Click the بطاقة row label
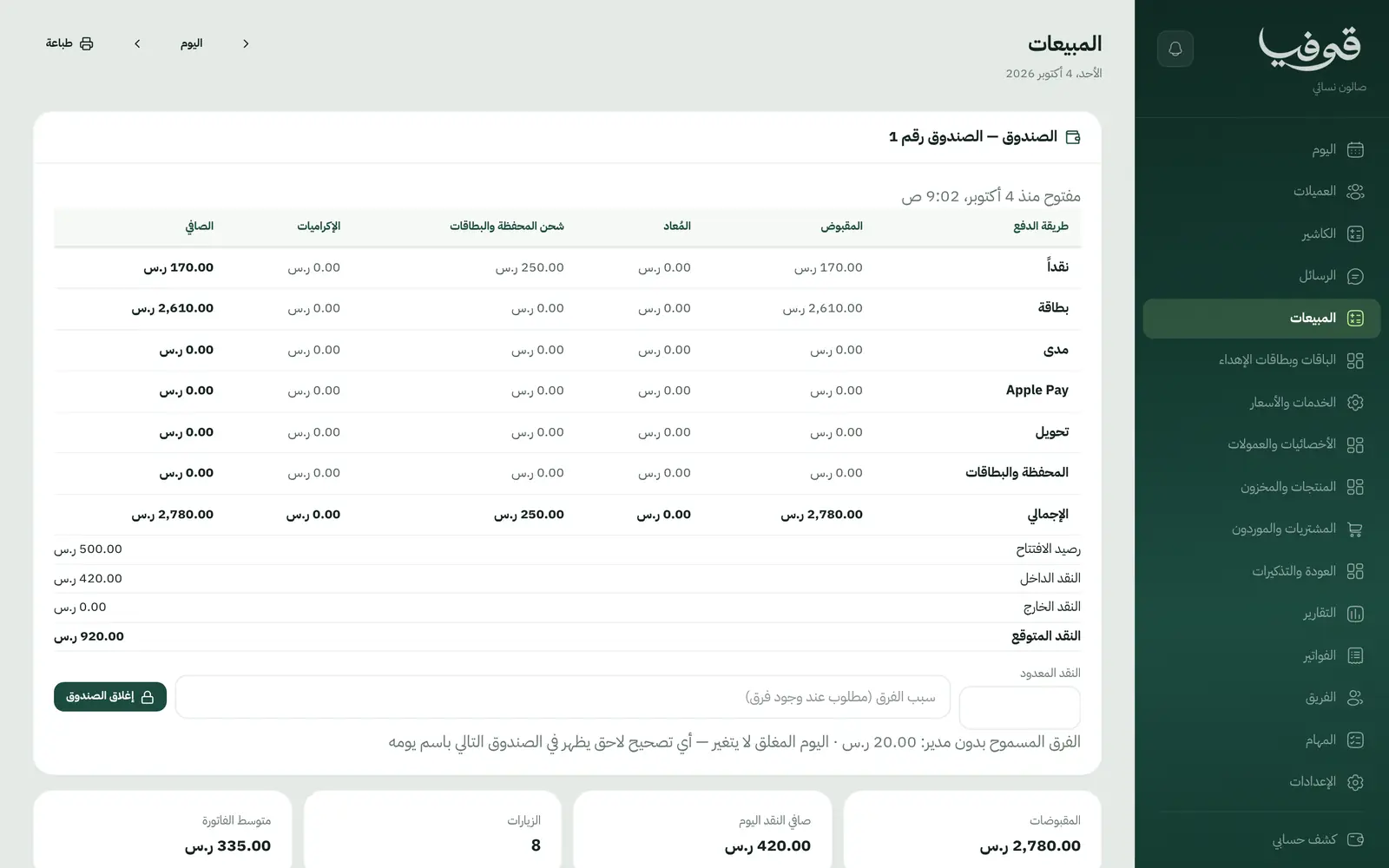 [1053, 308]
